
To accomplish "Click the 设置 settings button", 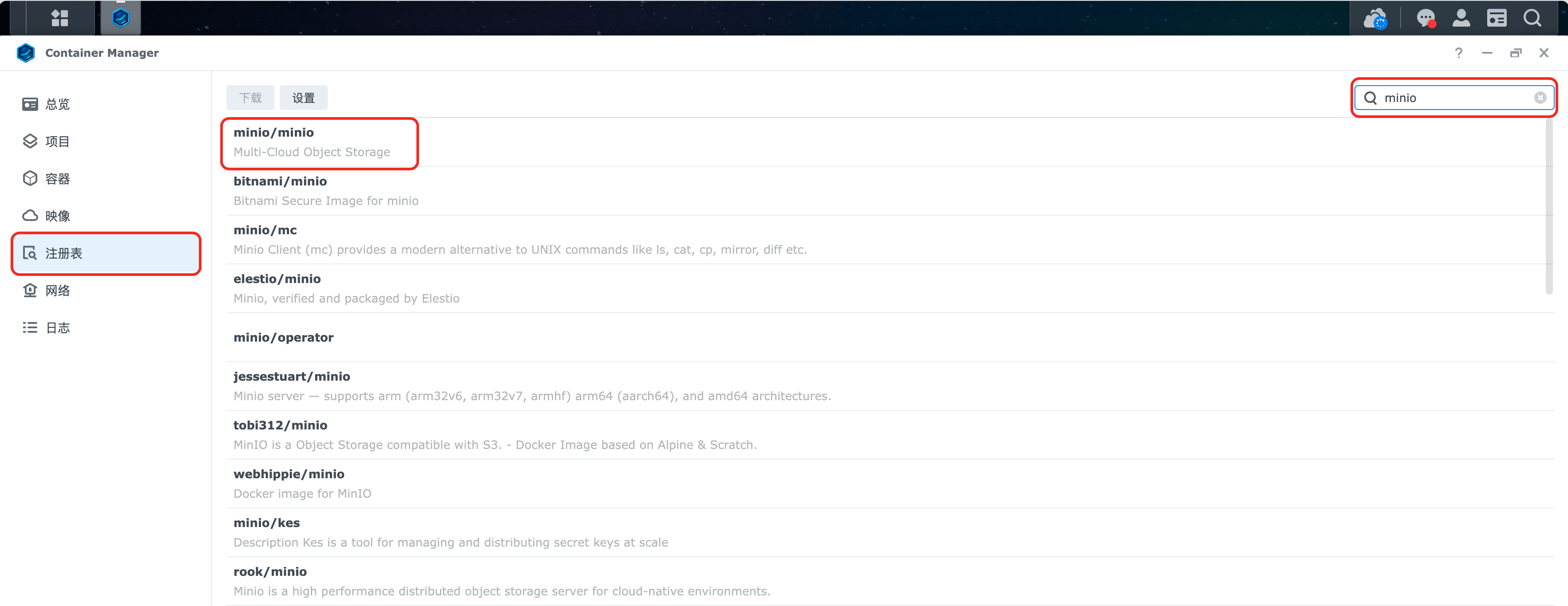I will point(303,98).
